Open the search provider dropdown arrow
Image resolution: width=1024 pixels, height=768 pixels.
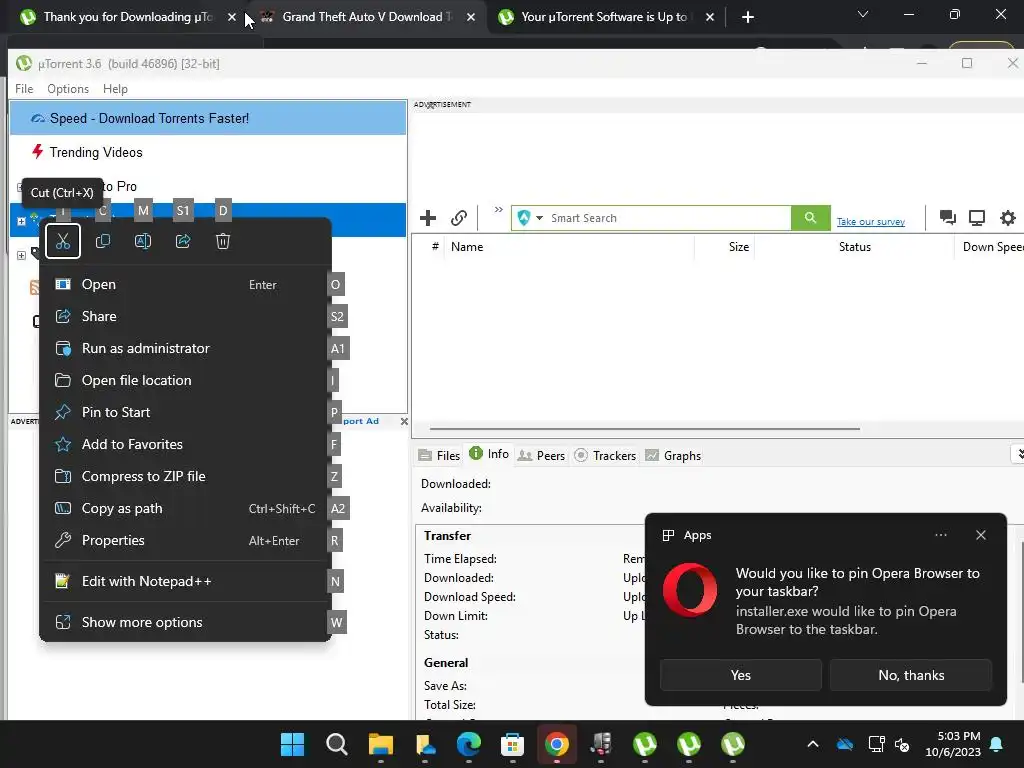[539, 217]
